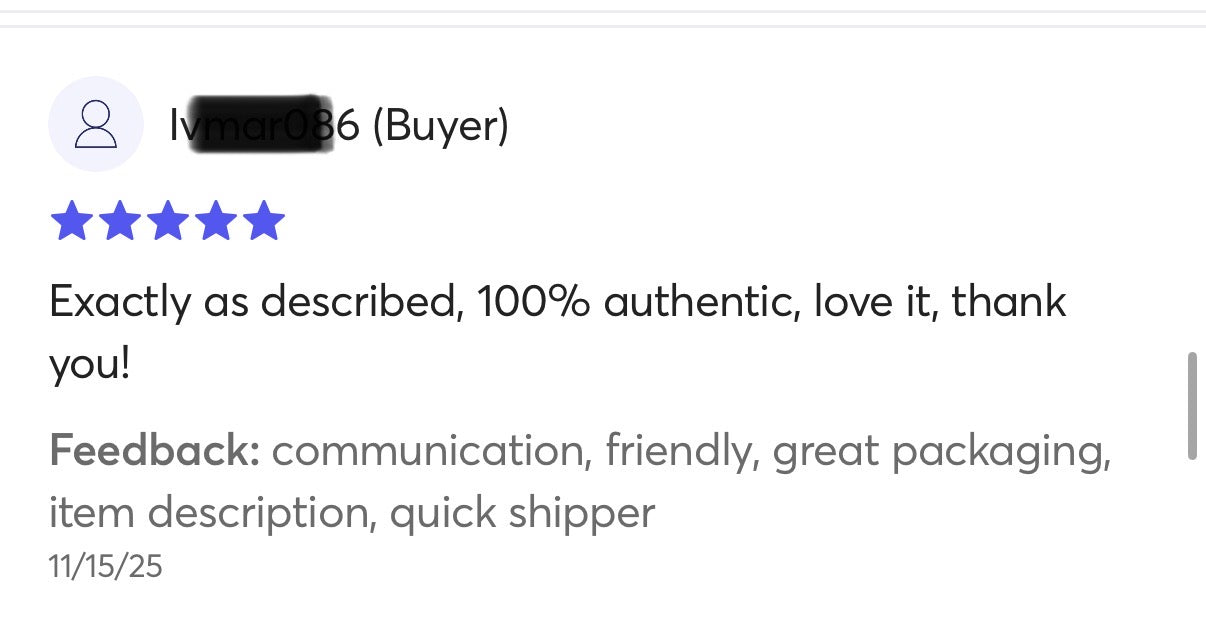
Task: Select the "communication" feedback tag
Action: click(427, 451)
